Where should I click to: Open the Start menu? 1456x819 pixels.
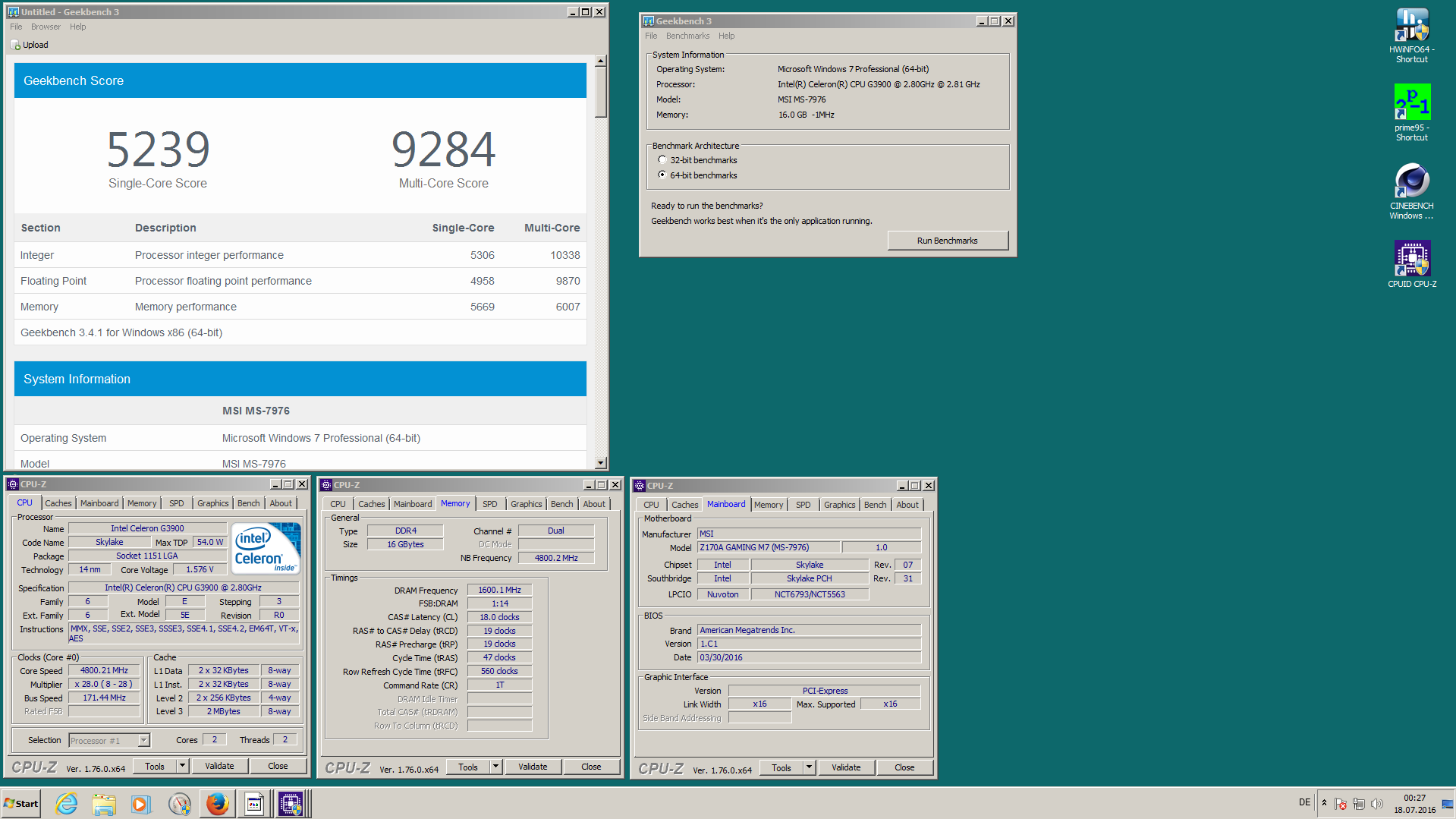[x=21, y=804]
